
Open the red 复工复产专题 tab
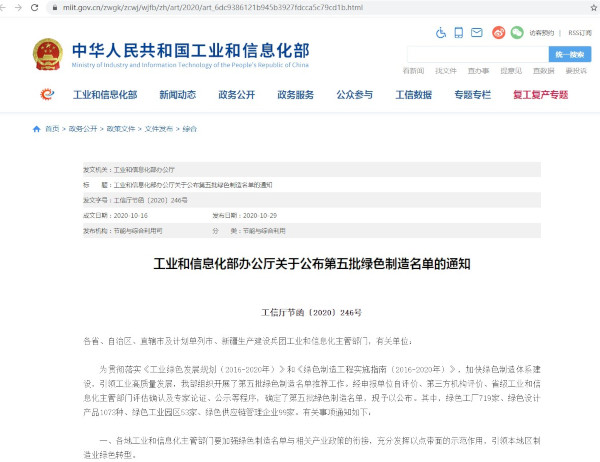click(x=540, y=95)
